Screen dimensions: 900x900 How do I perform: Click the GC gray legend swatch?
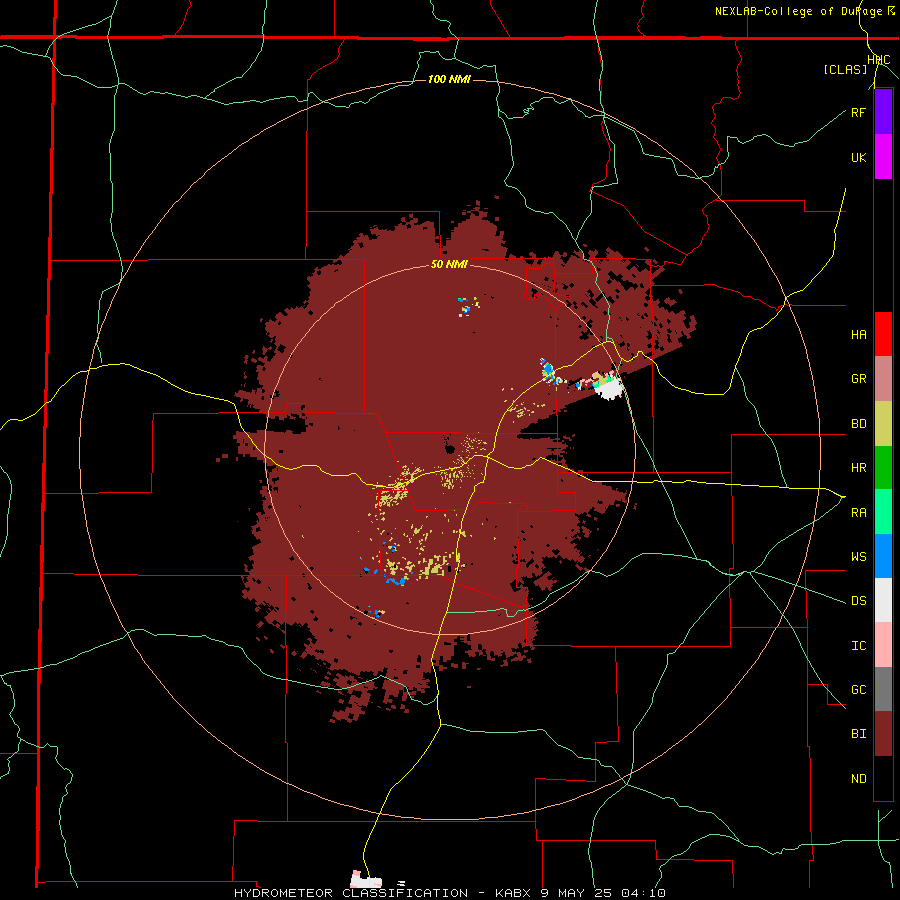pos(883,689)
